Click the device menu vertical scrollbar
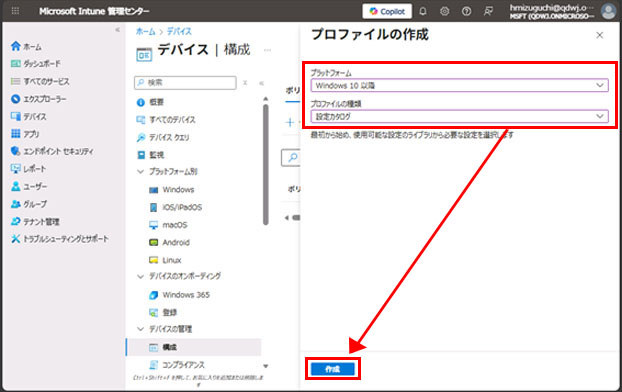The height and width of the screenshot is (392, 622). tap(266, 164)
